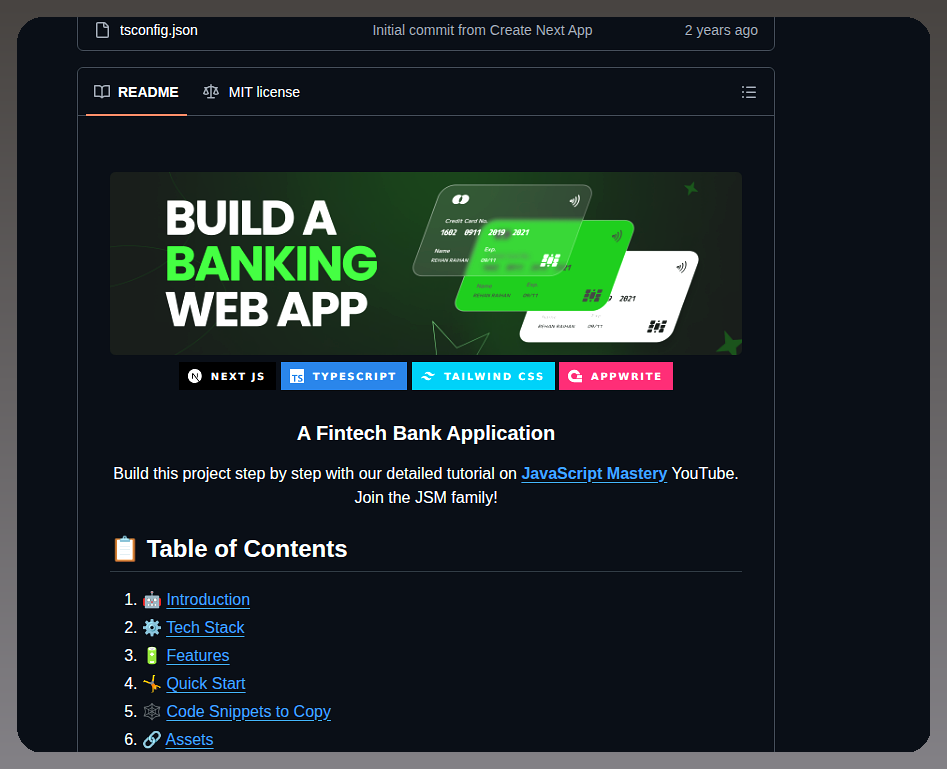Click the TypeScript badge
Image resolution: width=947 pixels, height=769 pixels.
click(344, 376)
